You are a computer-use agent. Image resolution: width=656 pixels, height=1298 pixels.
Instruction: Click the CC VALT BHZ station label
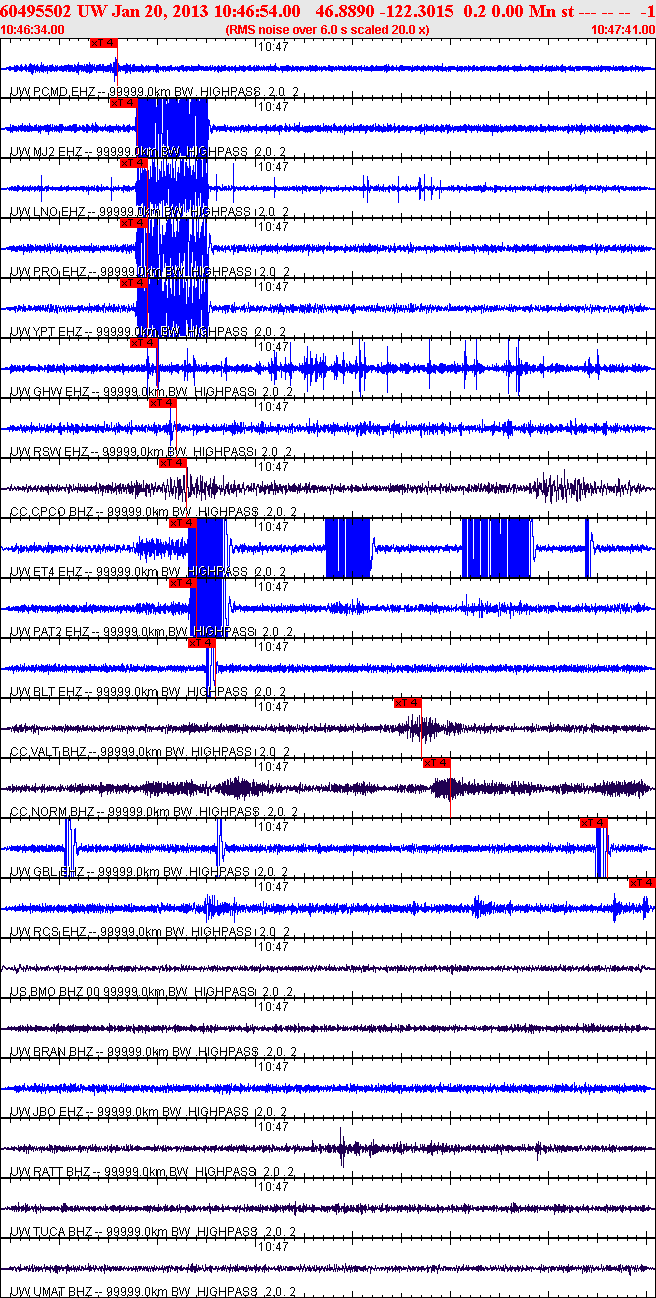tap(48, 751)
